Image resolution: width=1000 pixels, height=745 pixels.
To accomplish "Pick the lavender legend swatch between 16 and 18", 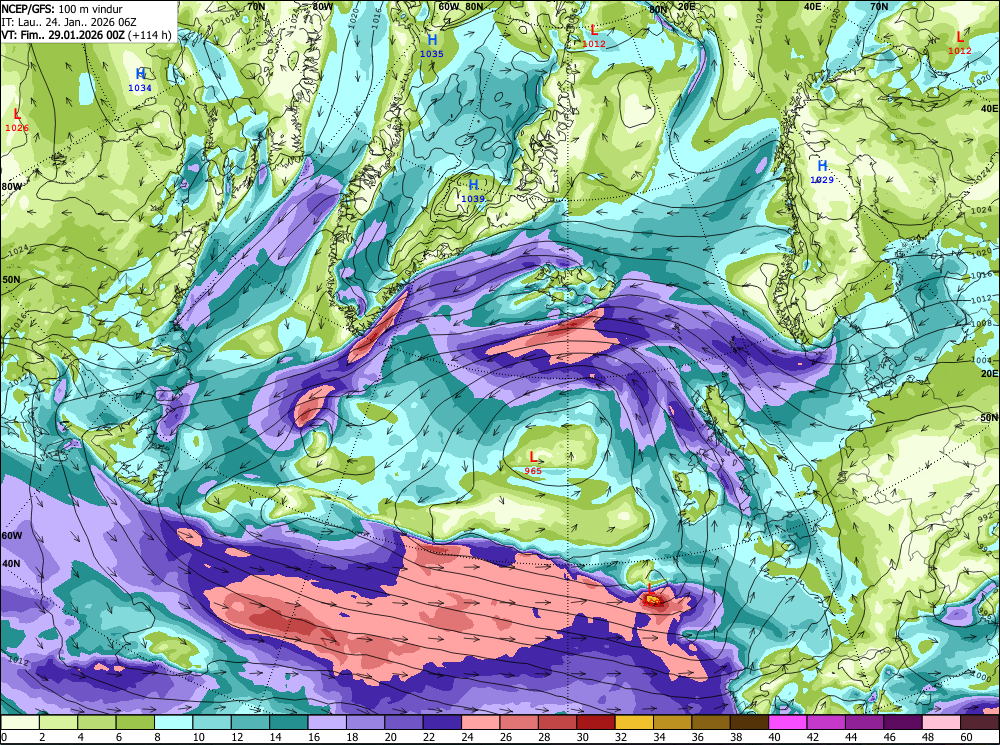I will [327, 722].
